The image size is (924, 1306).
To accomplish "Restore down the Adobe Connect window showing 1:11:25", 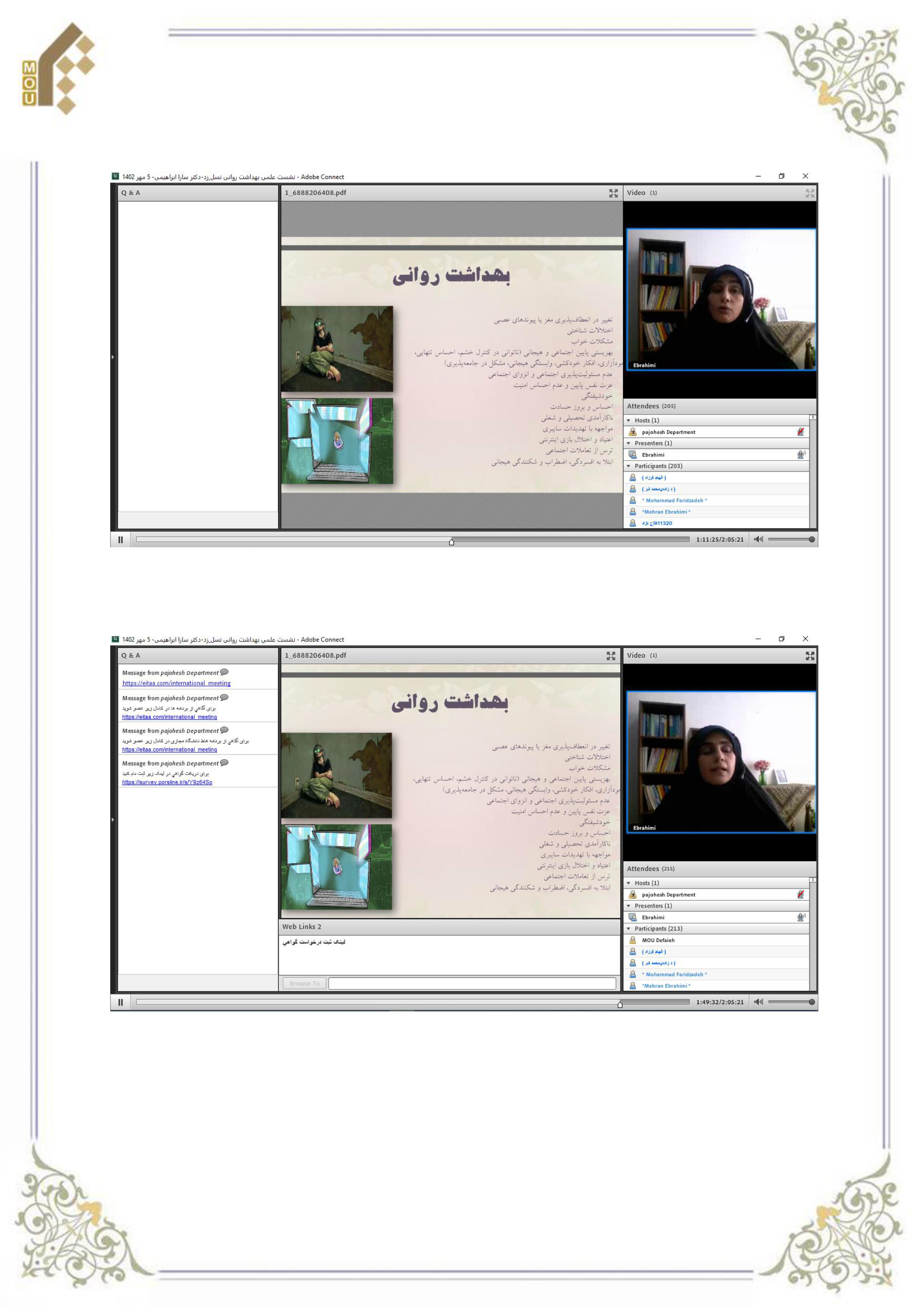I will point(781,176).
